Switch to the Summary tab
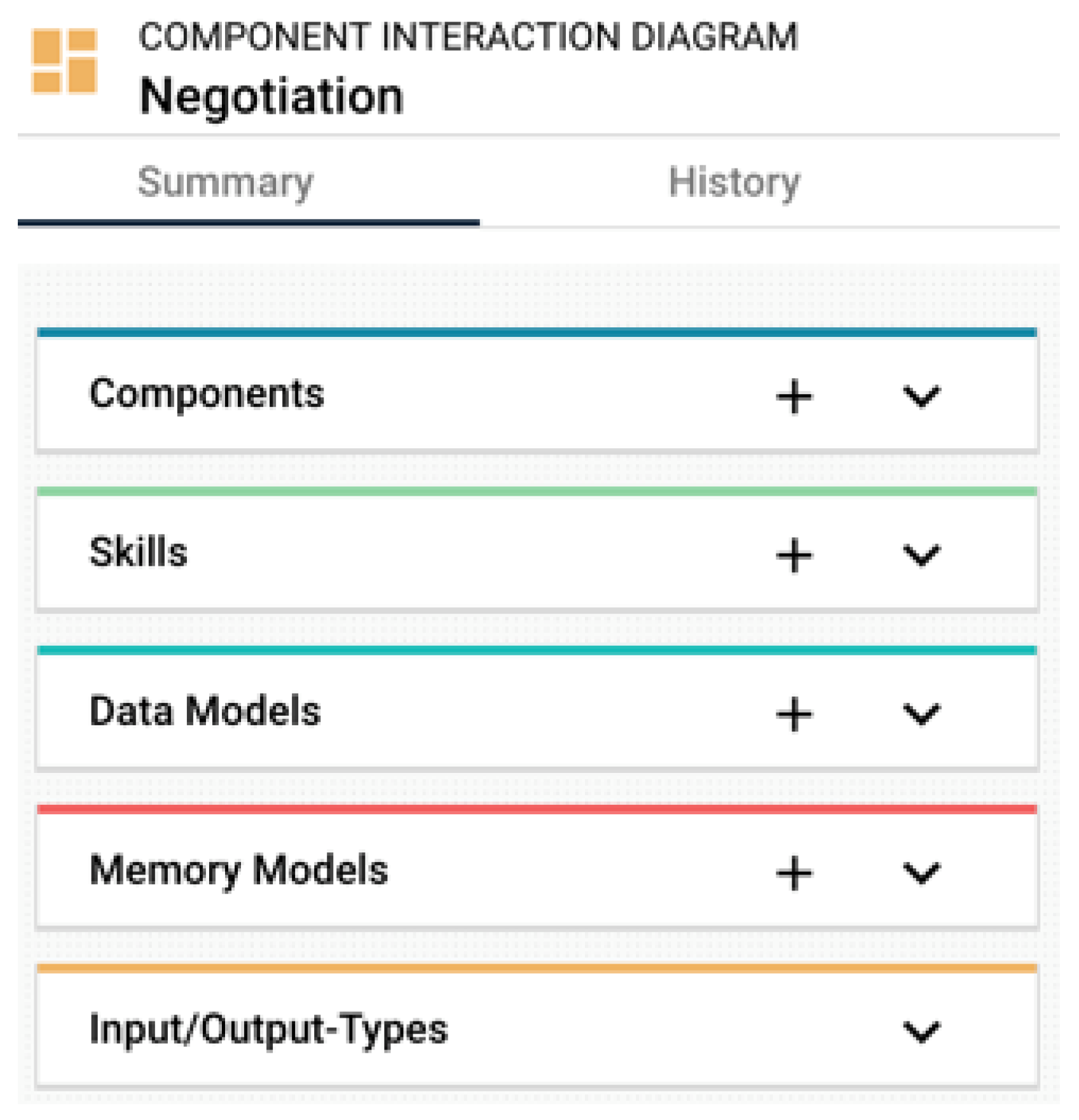Screen dimensions: 1079x1120 226,183
